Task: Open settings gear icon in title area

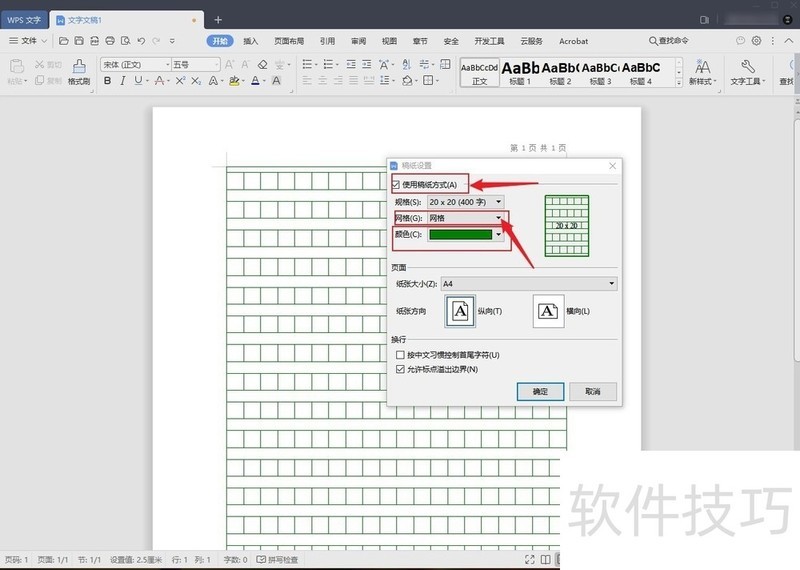Action: click(757, 41)
